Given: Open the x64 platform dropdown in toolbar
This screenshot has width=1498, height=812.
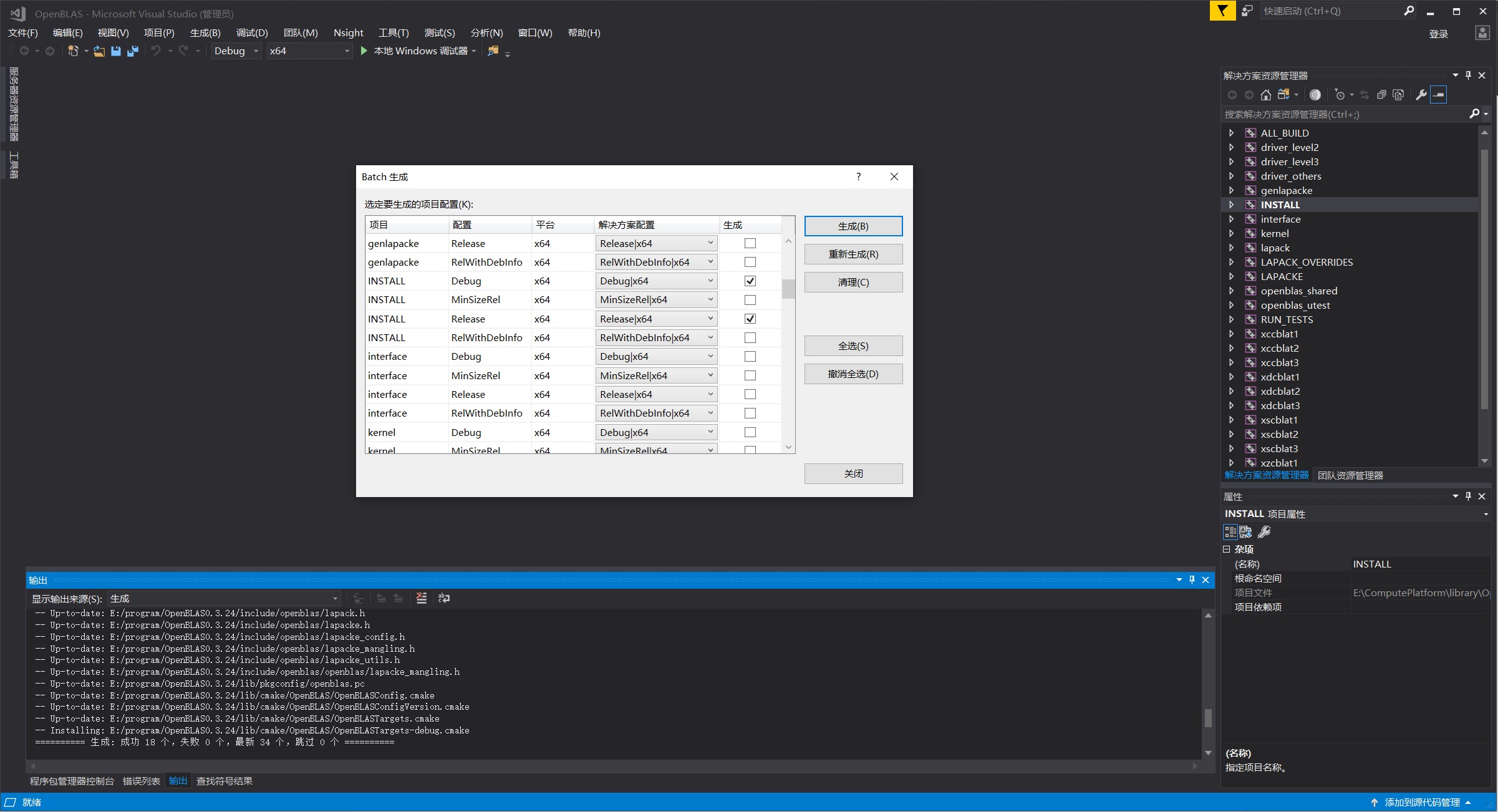Looking at the screenshot, I should pyautogui.click(x=309, y=51).
